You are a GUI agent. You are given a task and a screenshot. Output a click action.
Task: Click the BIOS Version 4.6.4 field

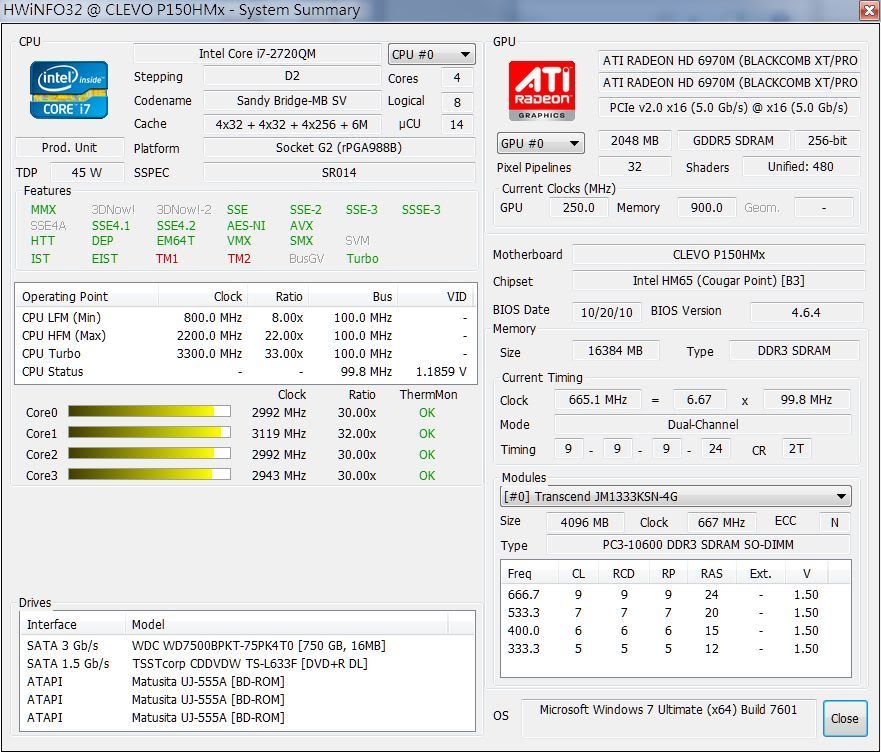tap(805, 312)
